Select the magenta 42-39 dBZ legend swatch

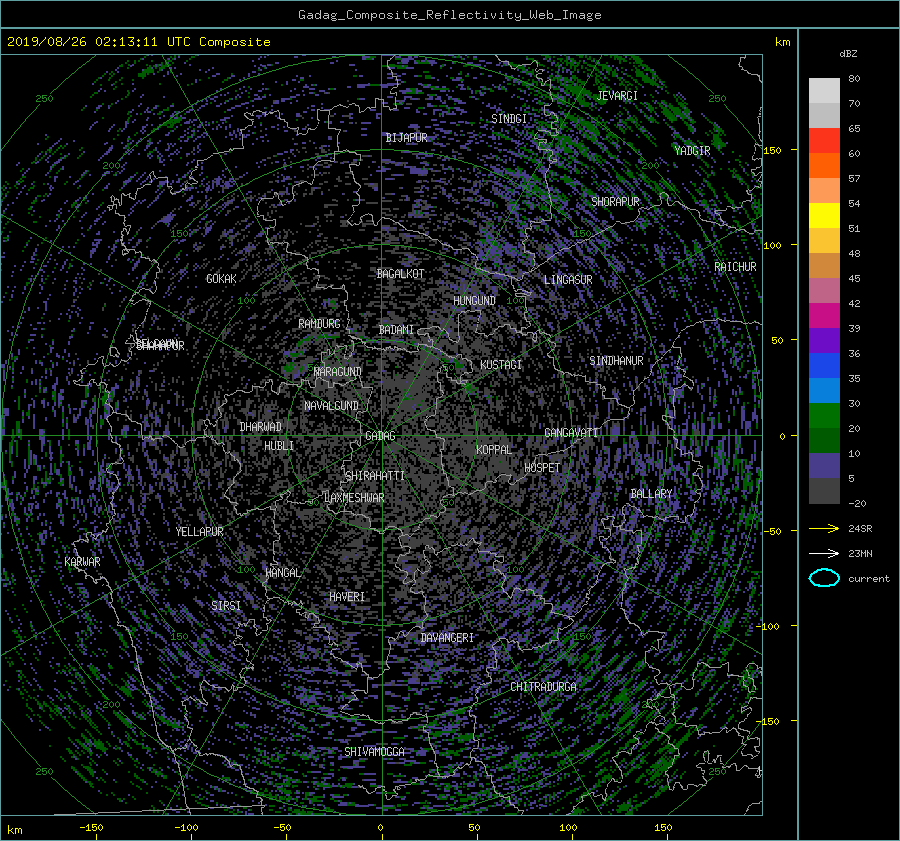[824, 316]
